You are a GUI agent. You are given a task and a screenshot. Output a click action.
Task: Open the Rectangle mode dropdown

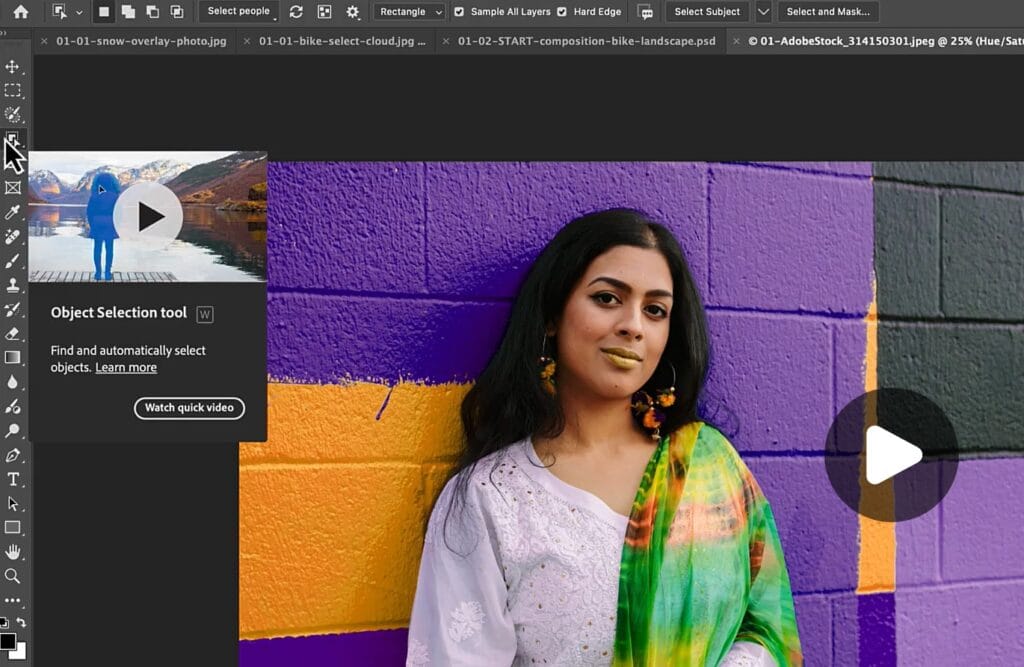[x=410, y=12]
